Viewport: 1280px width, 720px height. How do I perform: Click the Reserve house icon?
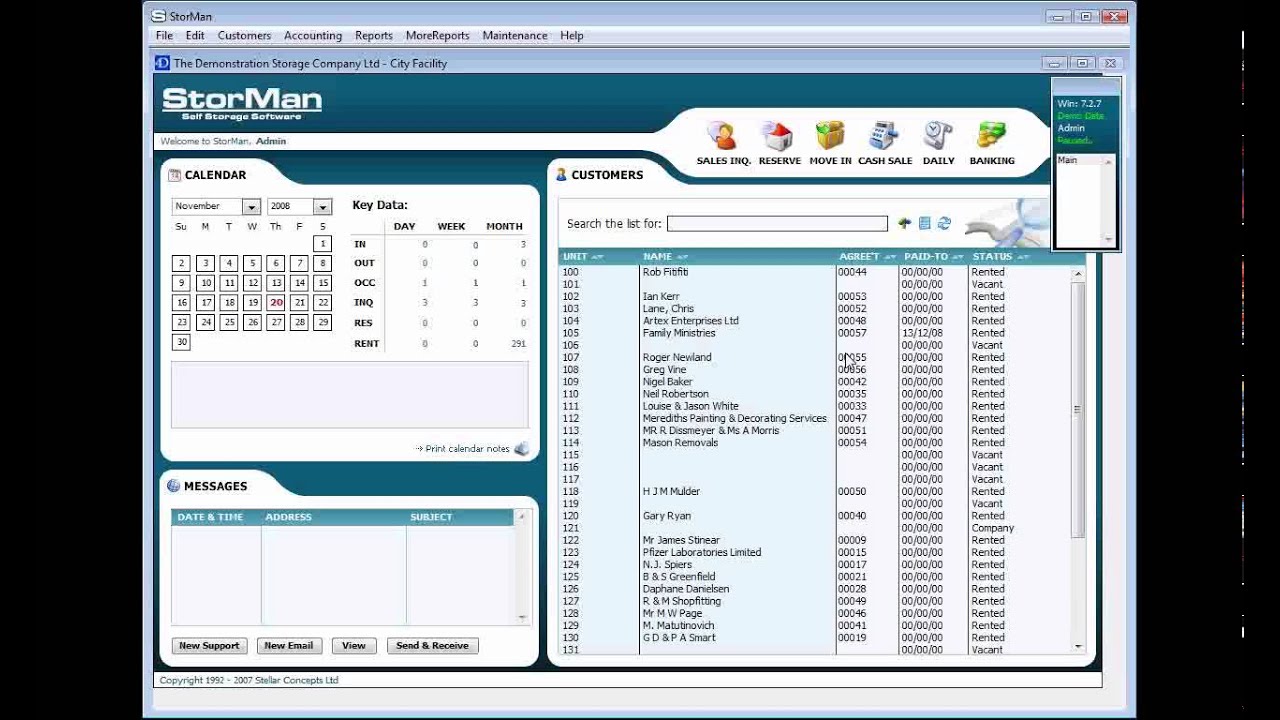tap(777, 136)
